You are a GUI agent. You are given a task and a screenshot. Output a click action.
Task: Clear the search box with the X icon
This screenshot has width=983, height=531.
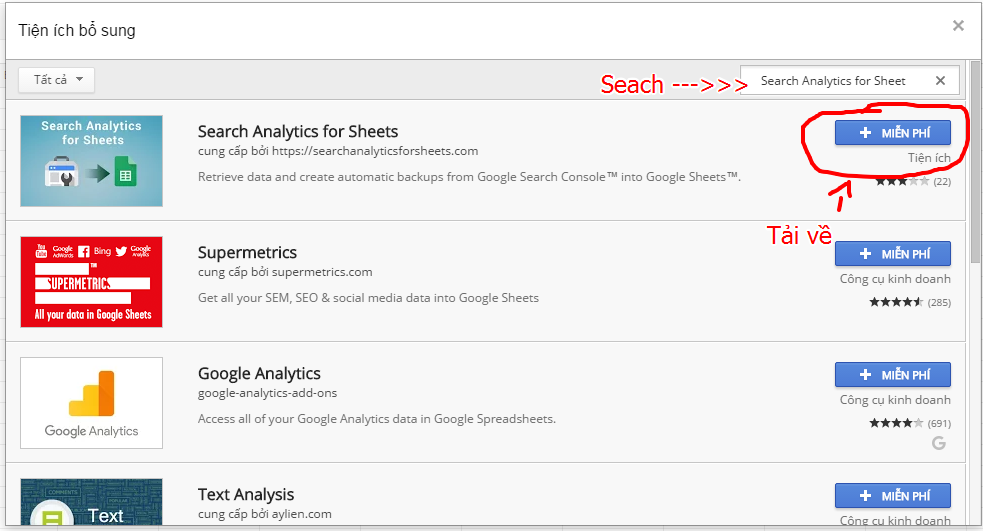(940, 81)
